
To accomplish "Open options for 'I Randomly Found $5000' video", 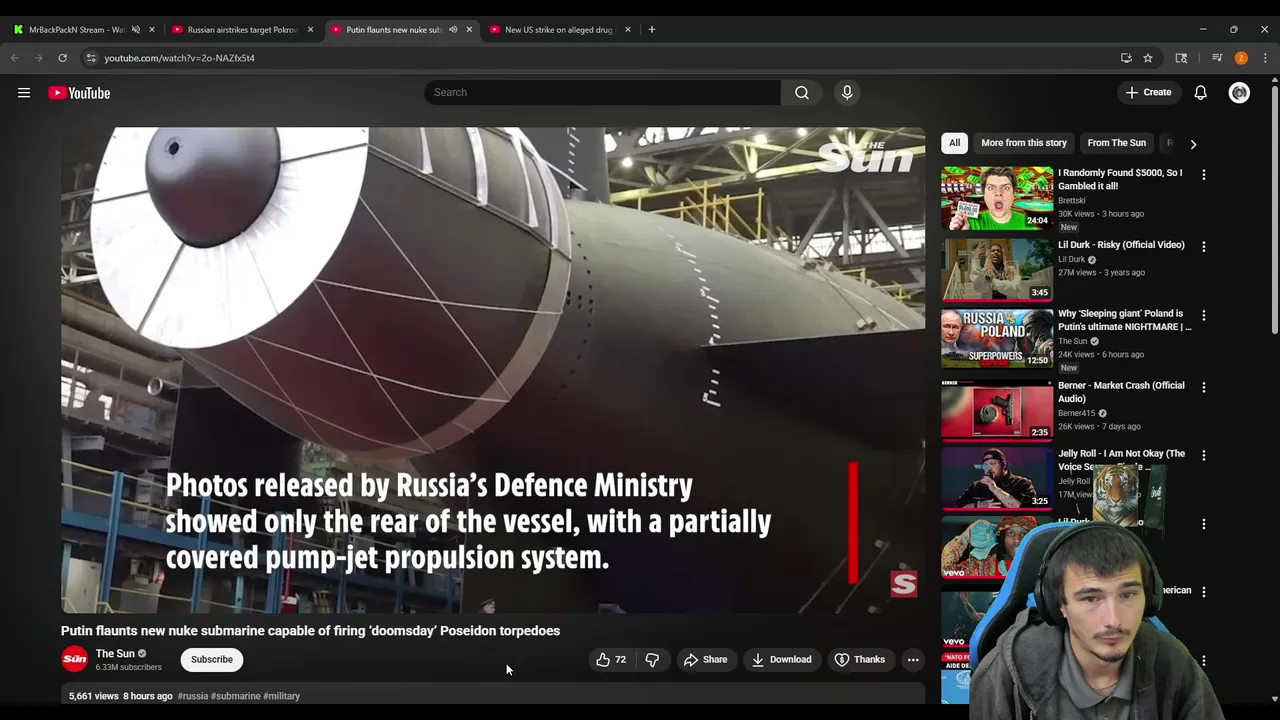I will pos(1204,174).
